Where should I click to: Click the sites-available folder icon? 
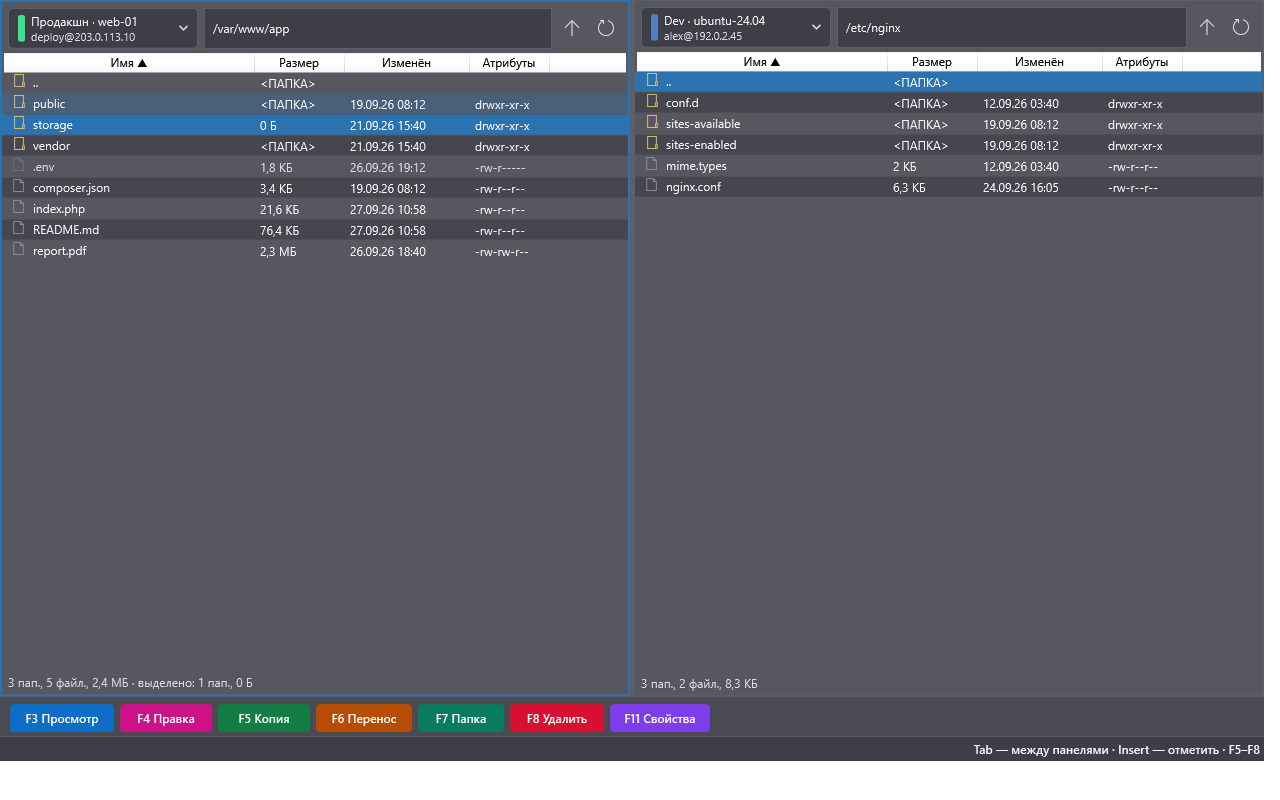(x=652, y=123)
